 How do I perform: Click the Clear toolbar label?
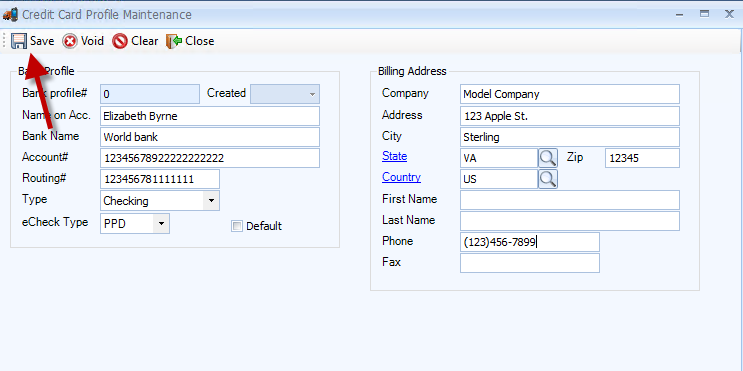click(145, 41)
